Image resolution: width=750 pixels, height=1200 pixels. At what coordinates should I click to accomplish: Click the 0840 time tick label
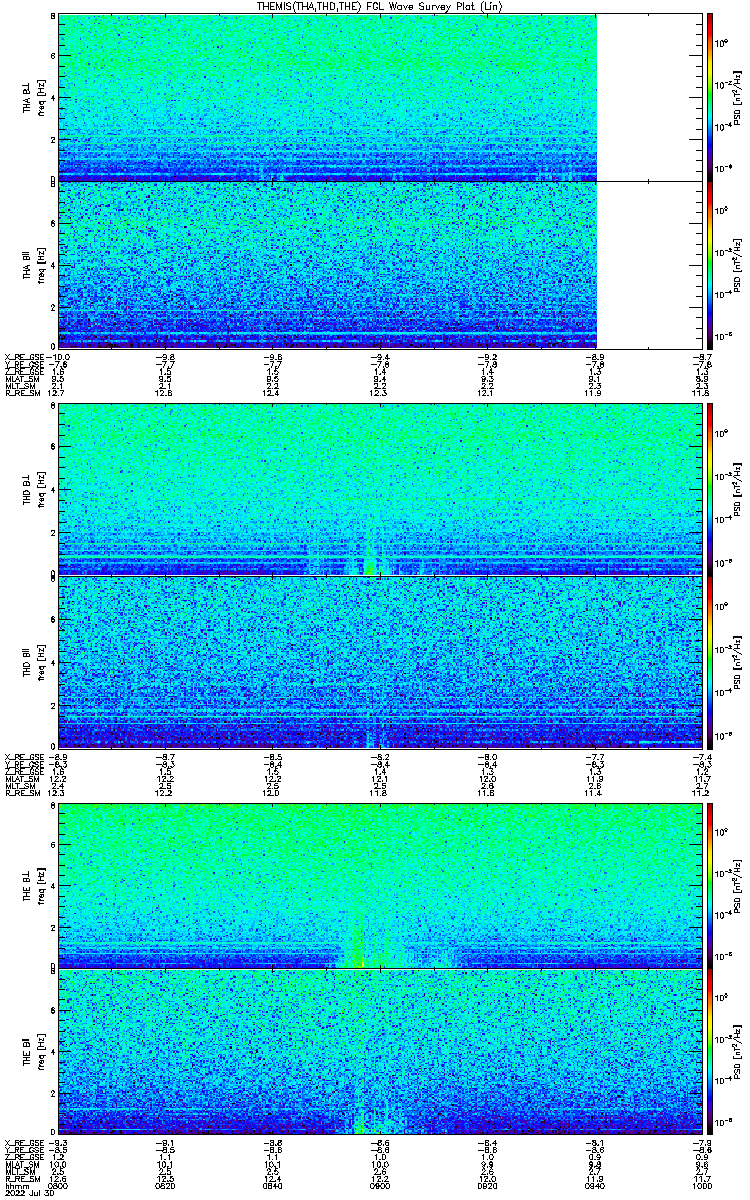[273, 1185]
